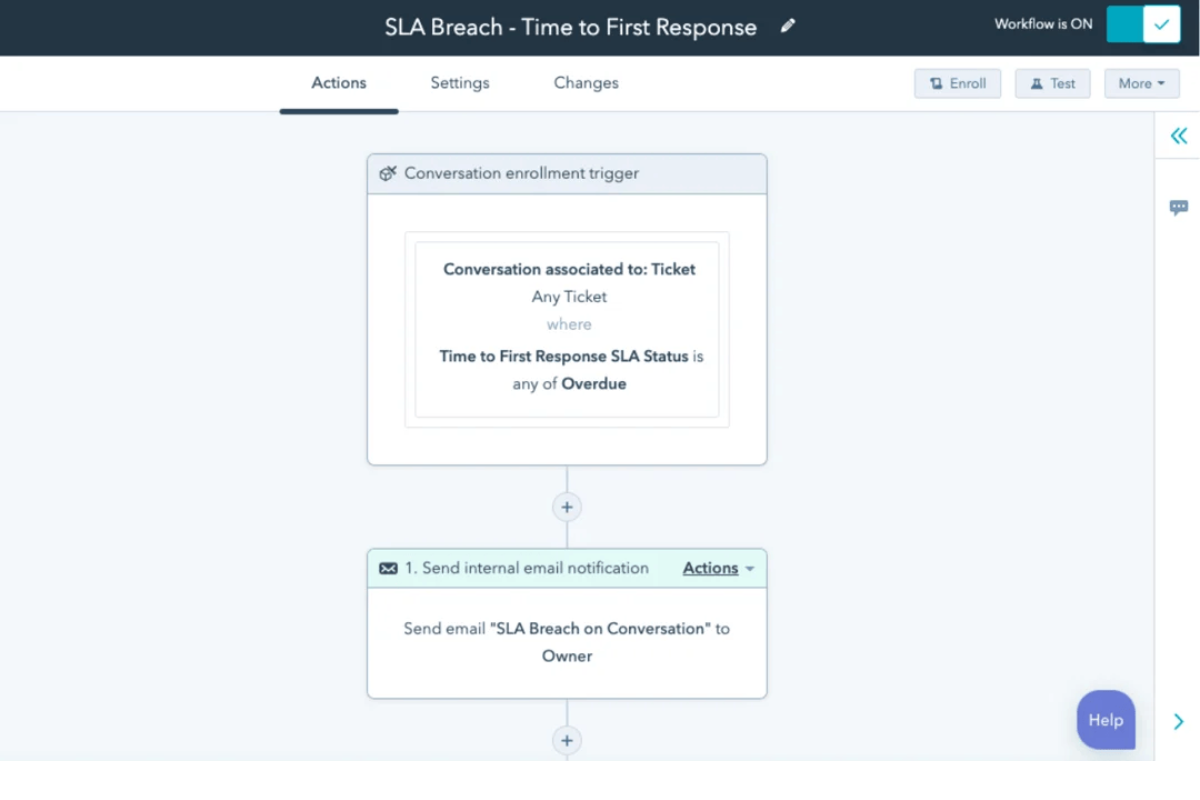Click the Enroll button
Image resolution: width=1200 pixels, height=800 pixels.
coord(957,84)
